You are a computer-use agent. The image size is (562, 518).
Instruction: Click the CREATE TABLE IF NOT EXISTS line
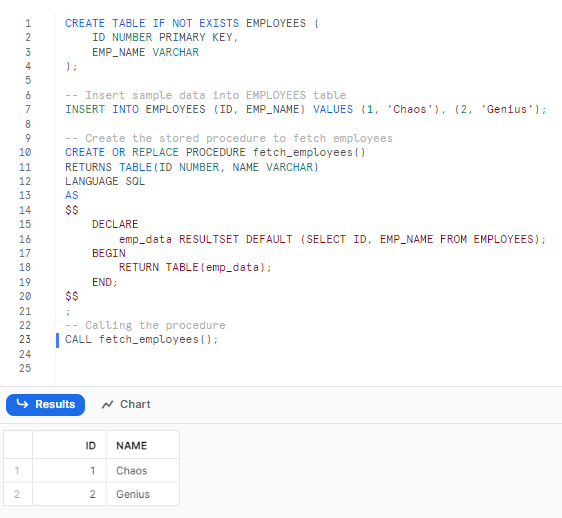192,23
